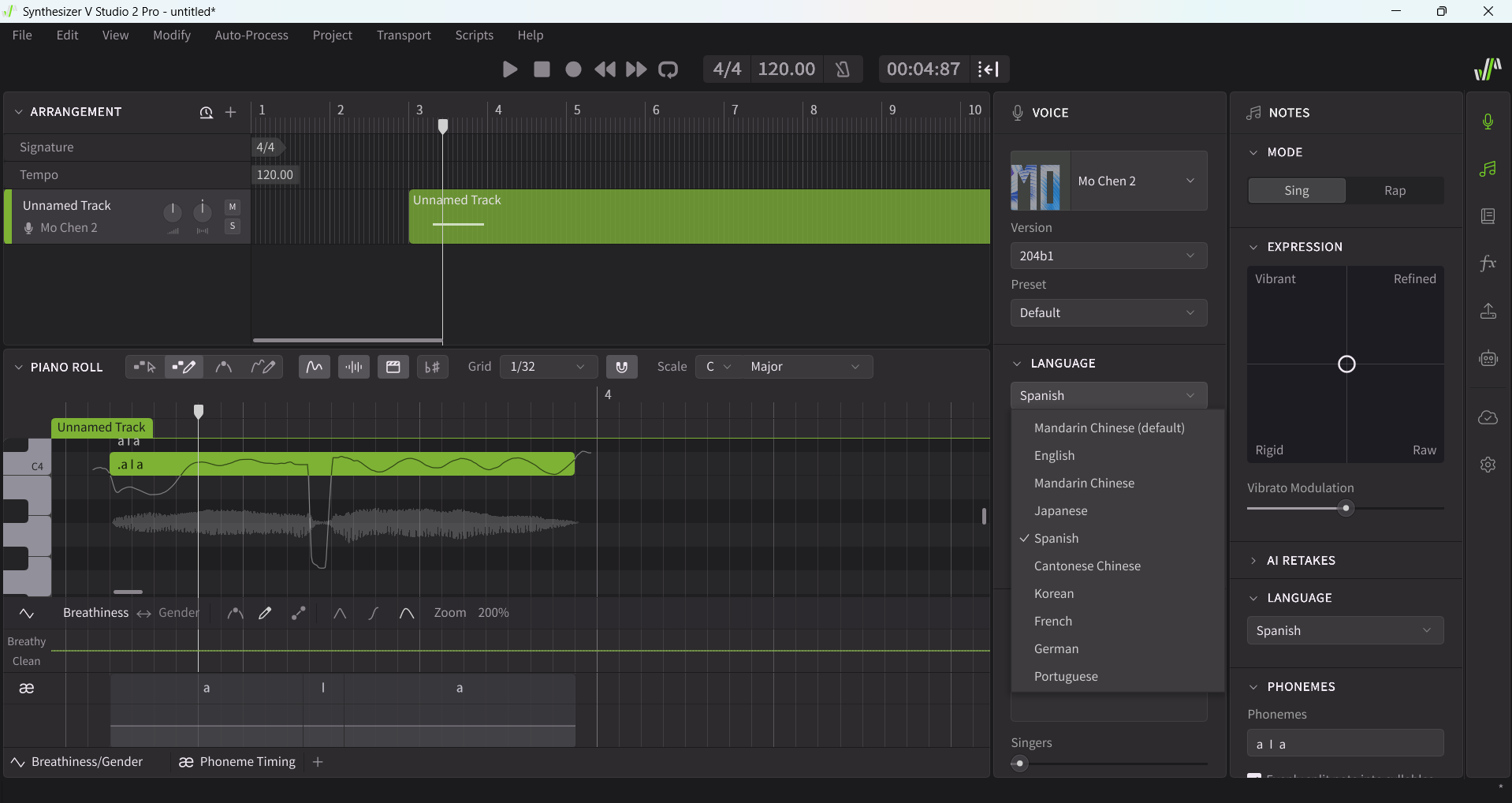Start playback with the Play button
The image size is (1512, 803).
tap(510, 69)
